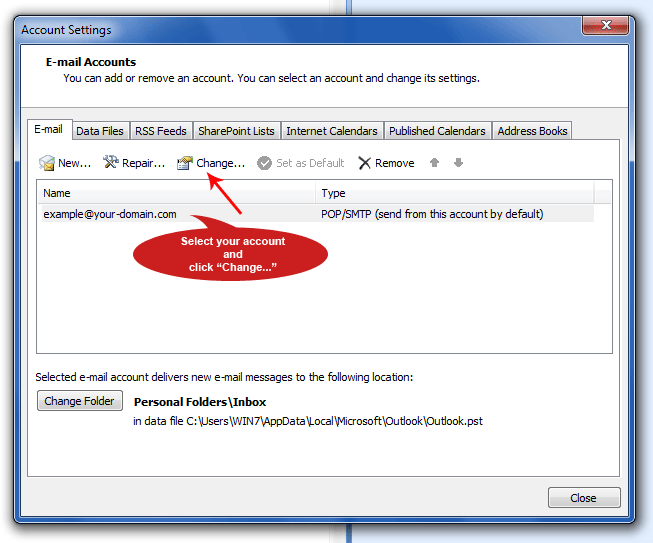Click the Change account icon
Image resolution: width=653 pixels, height=543 pixels.
(x=184, y=163)
